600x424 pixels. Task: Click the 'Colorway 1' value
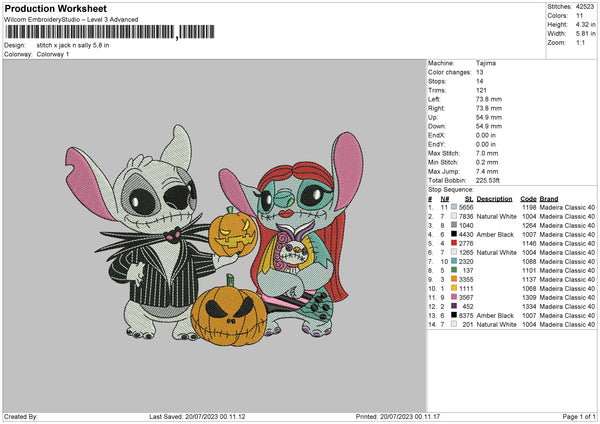pos(53,54)
